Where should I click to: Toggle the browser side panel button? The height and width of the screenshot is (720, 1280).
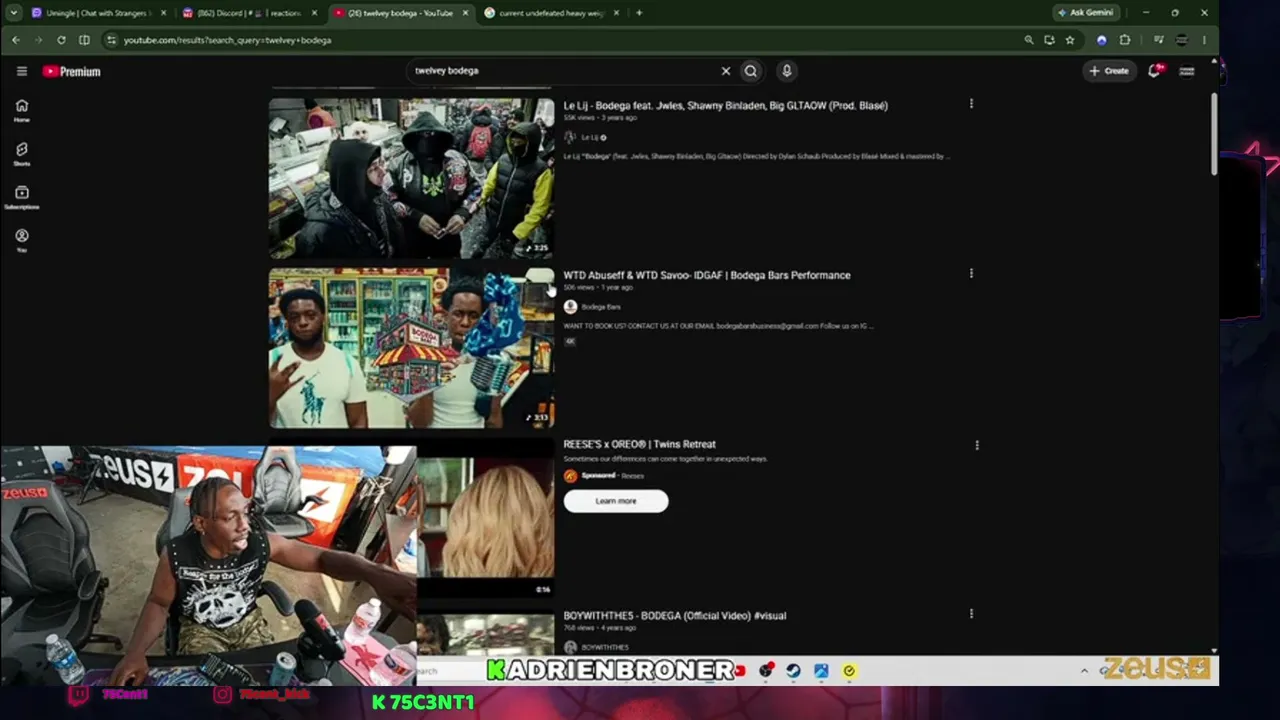pyautogui.click(x=84, y=40)
